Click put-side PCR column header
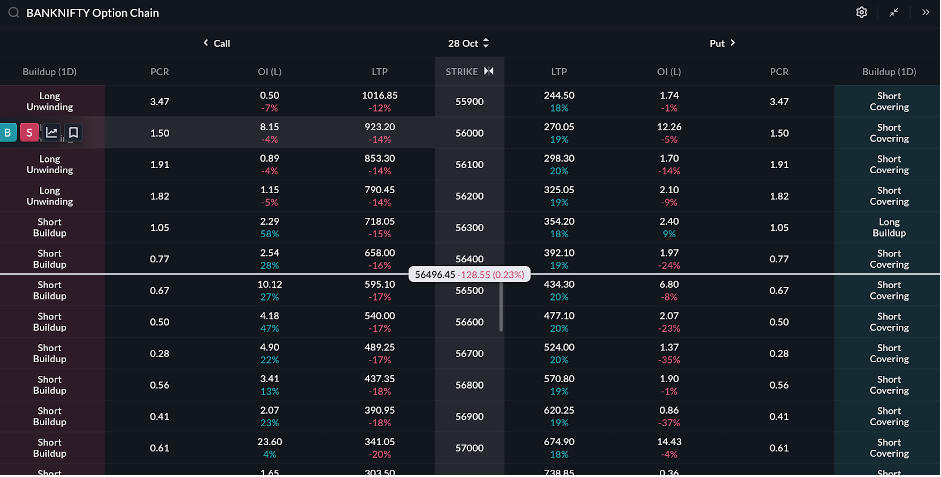 click(779, 71)
